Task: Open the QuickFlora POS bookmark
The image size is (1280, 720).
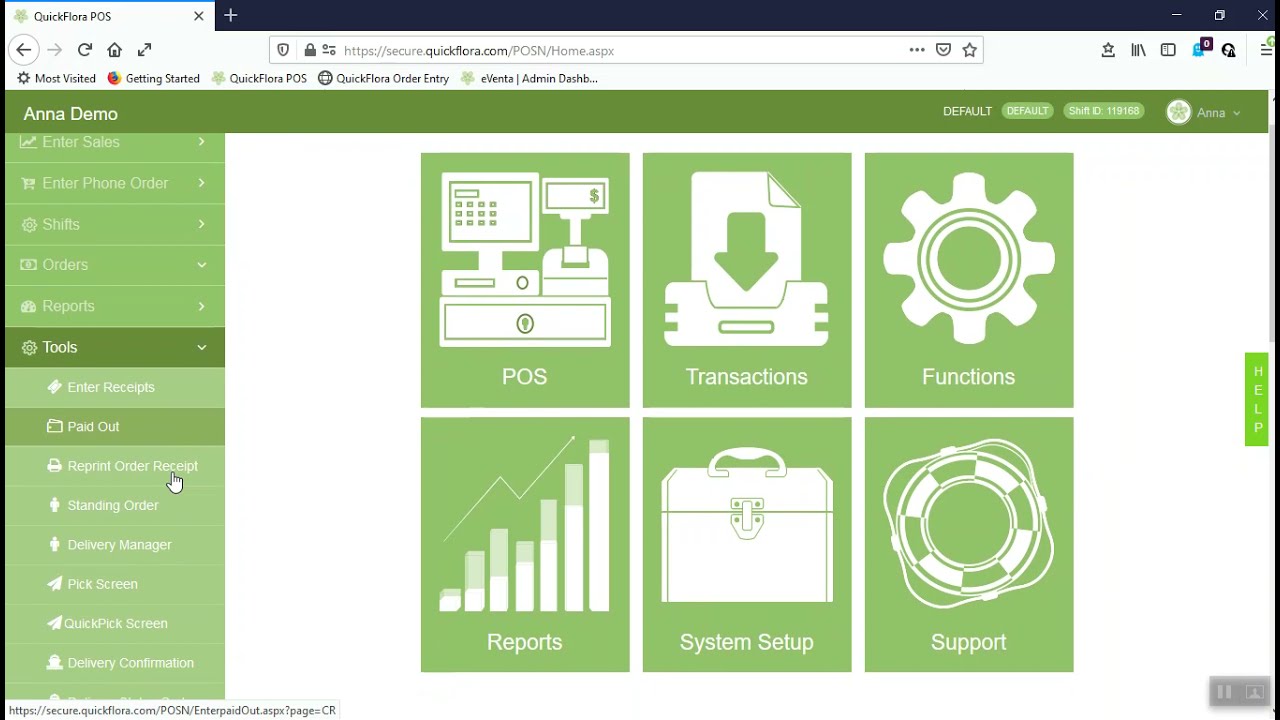Action: coord(259,78)
